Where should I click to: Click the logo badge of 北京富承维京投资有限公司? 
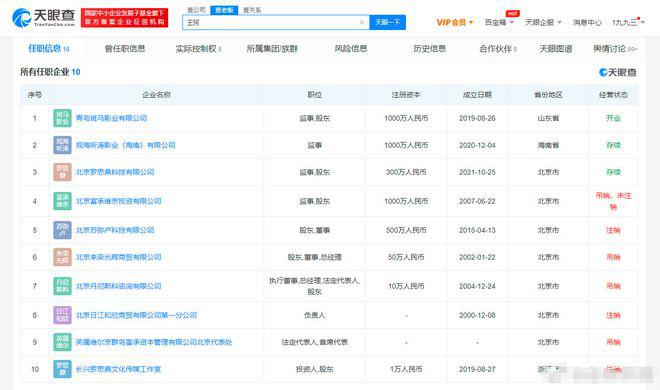pos(62,201)
